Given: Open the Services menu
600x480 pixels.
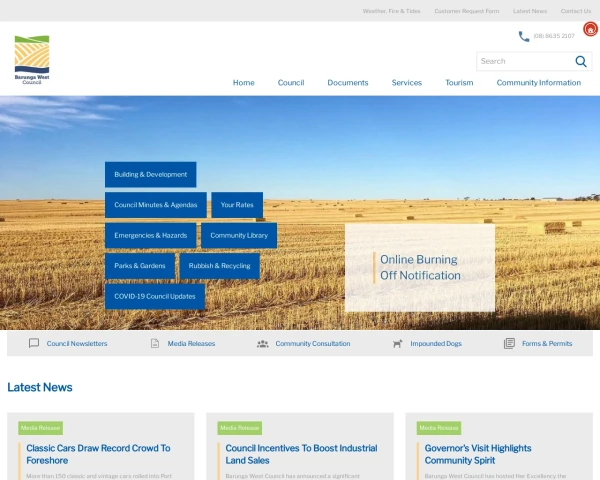Looking at the screenshot, I should click(406, 83).
